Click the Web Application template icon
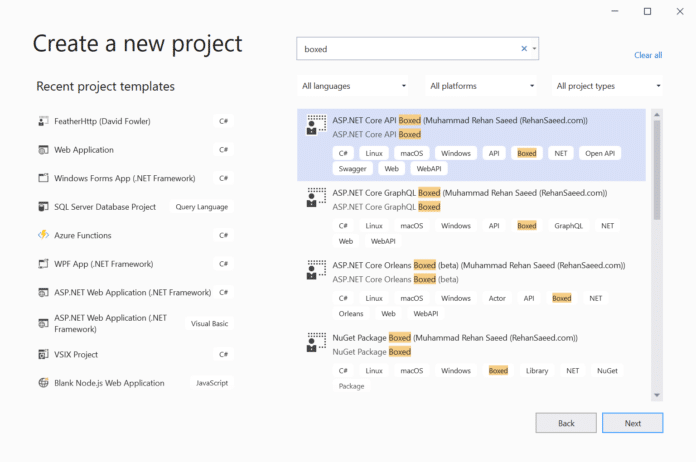 point(43,150)
